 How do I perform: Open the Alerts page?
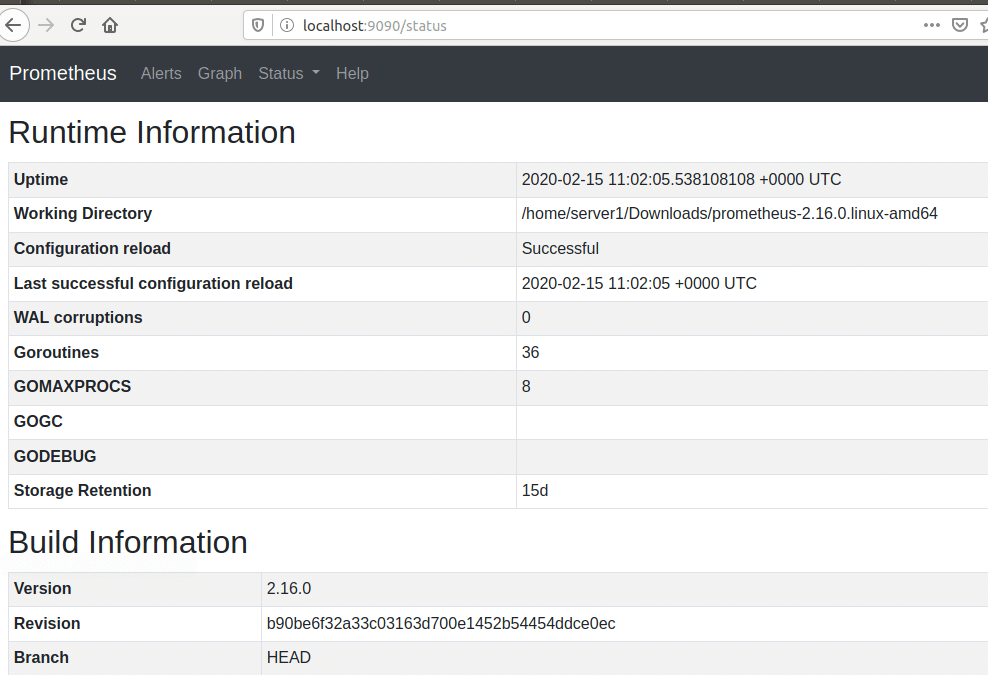click(x=161, y=73)
